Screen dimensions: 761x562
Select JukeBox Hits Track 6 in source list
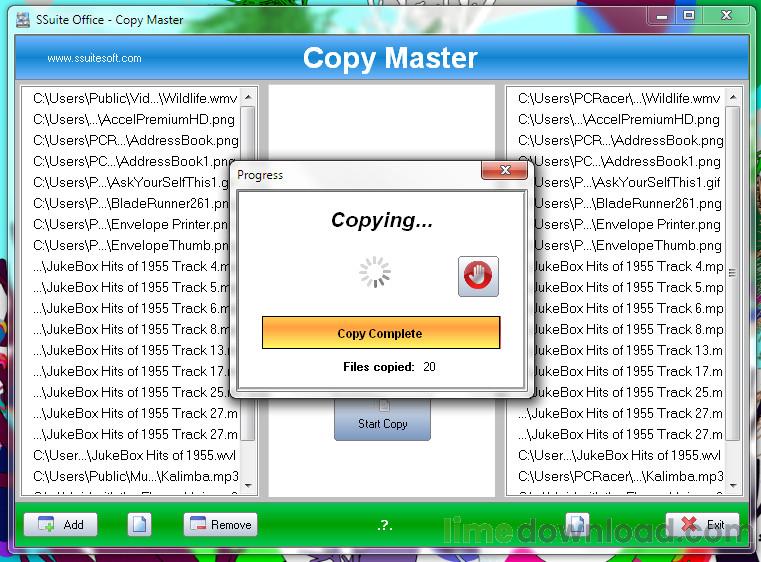click(132, 308)
